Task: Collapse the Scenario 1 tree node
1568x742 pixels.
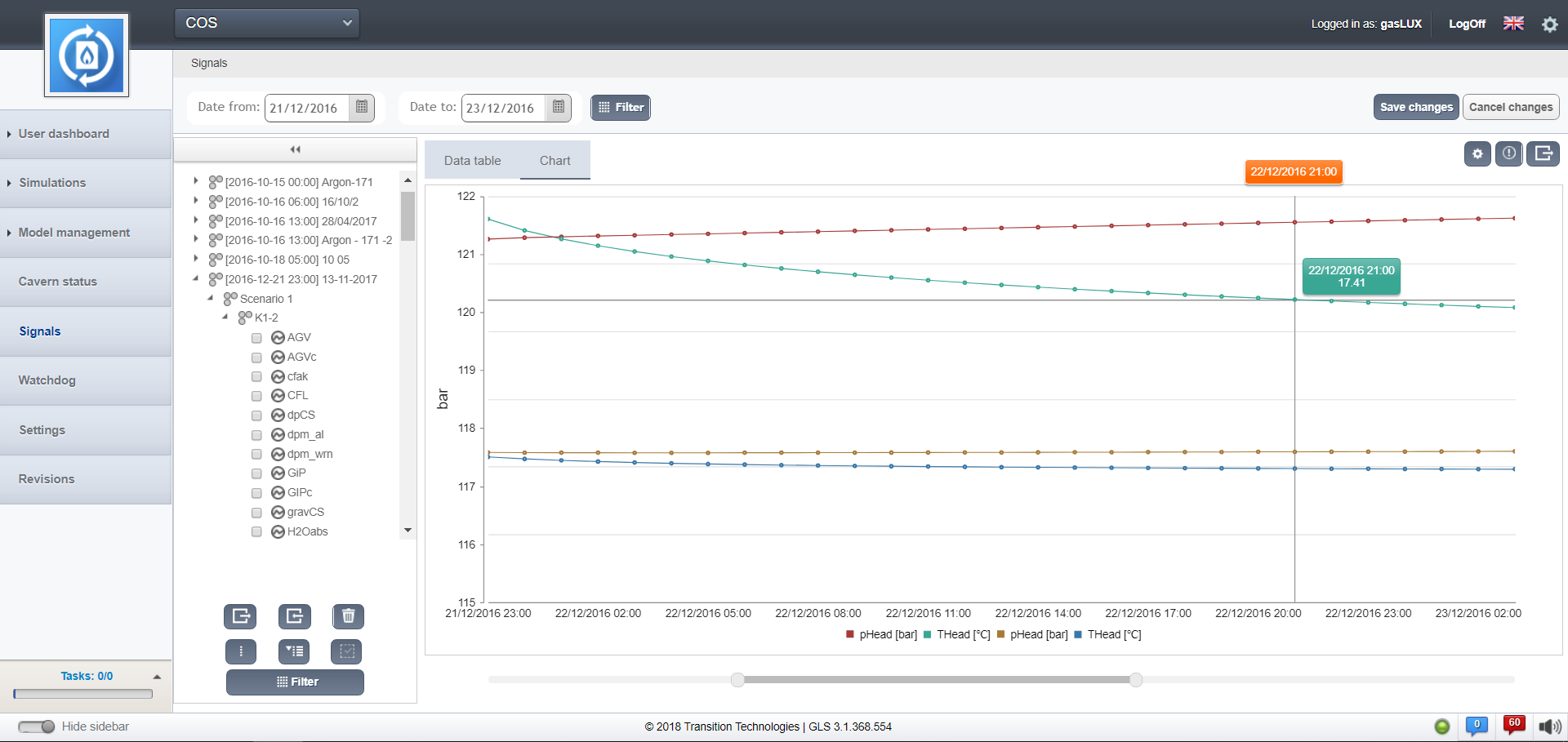Action: (x=211, y=298)
